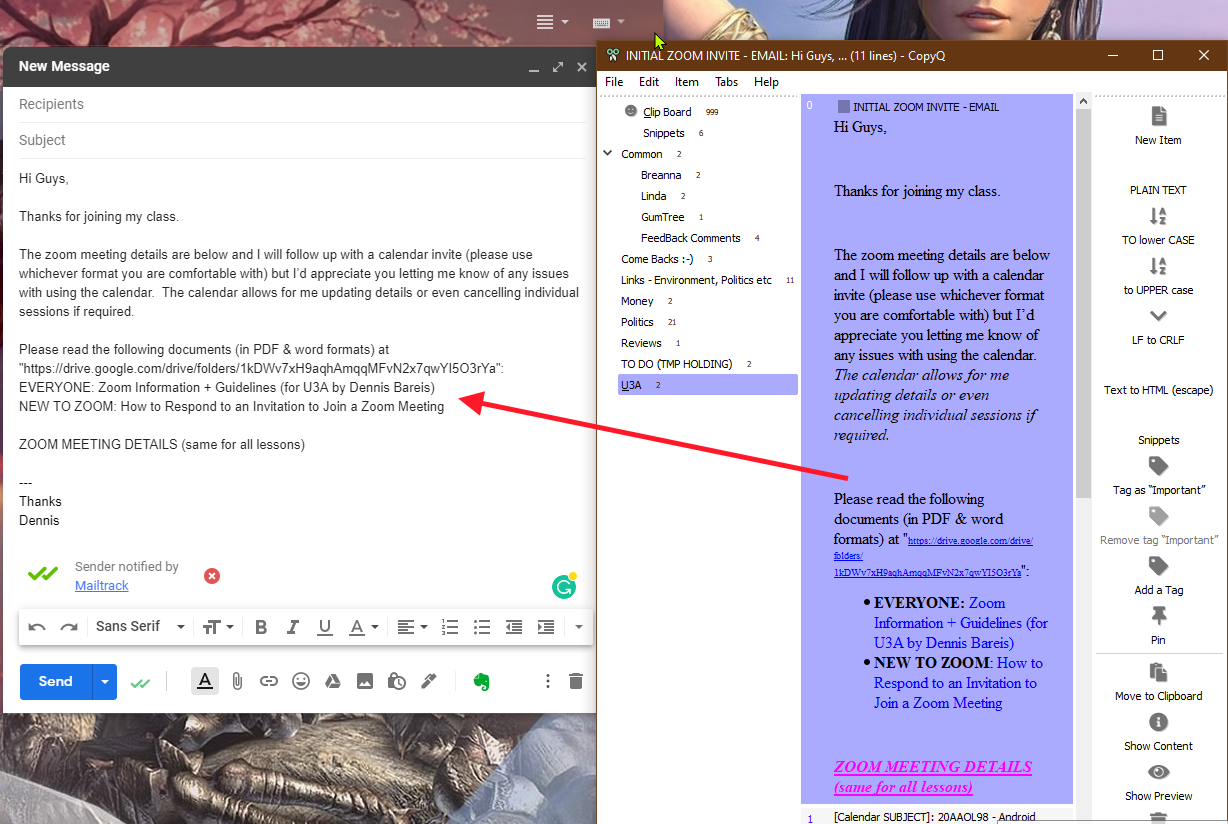Viewport: 1228px width, 824px height.
Task: Click into the Recipients field
Action: pos(302,104)
